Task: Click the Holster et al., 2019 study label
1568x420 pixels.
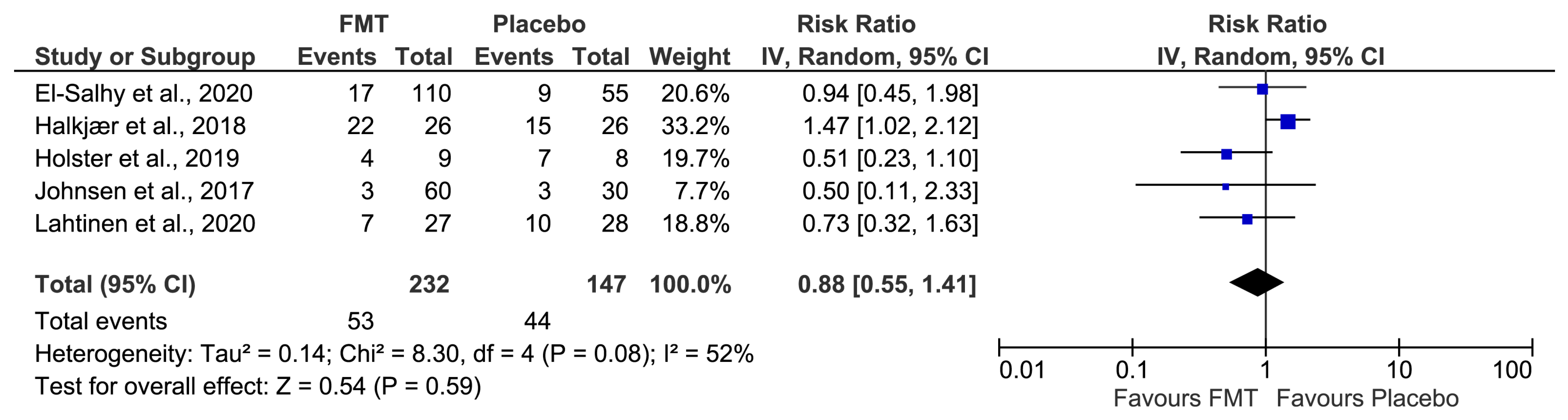Action: click(137, 159)
